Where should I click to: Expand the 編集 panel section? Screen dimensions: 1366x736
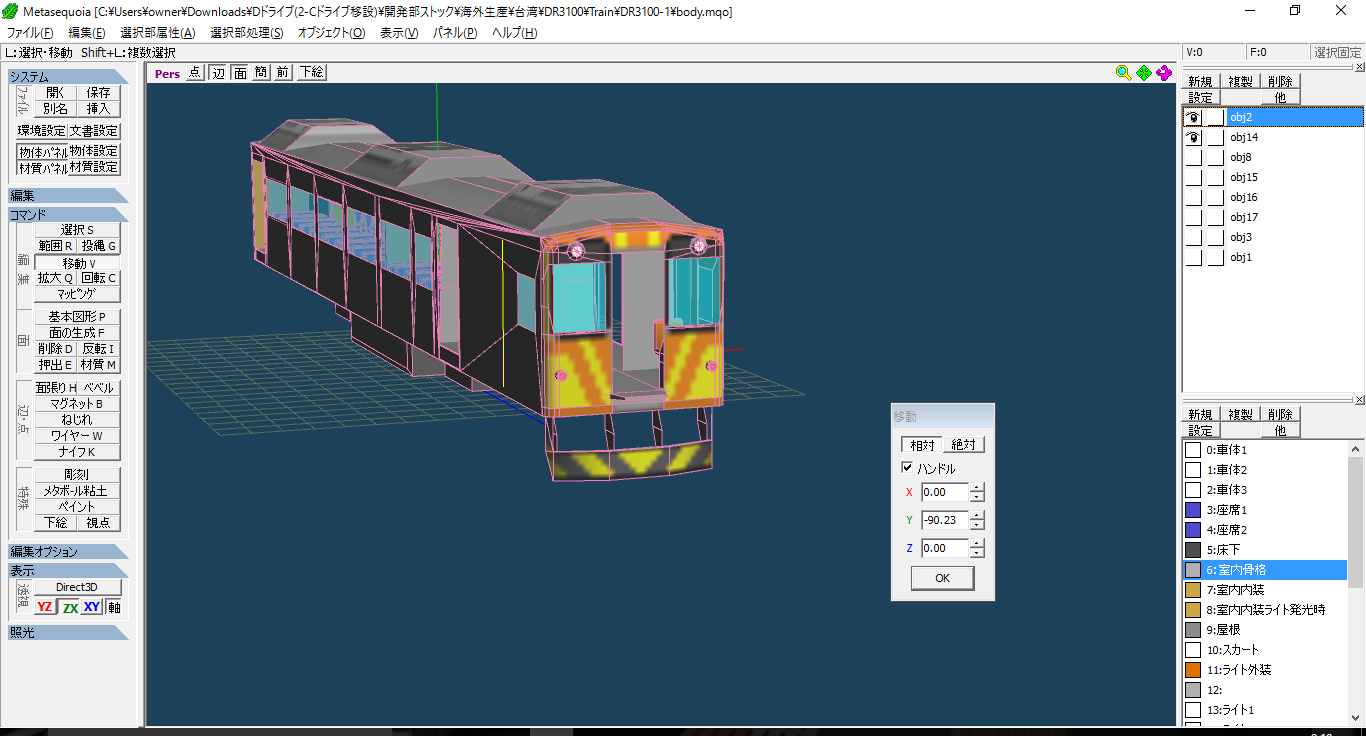point(68,196)
